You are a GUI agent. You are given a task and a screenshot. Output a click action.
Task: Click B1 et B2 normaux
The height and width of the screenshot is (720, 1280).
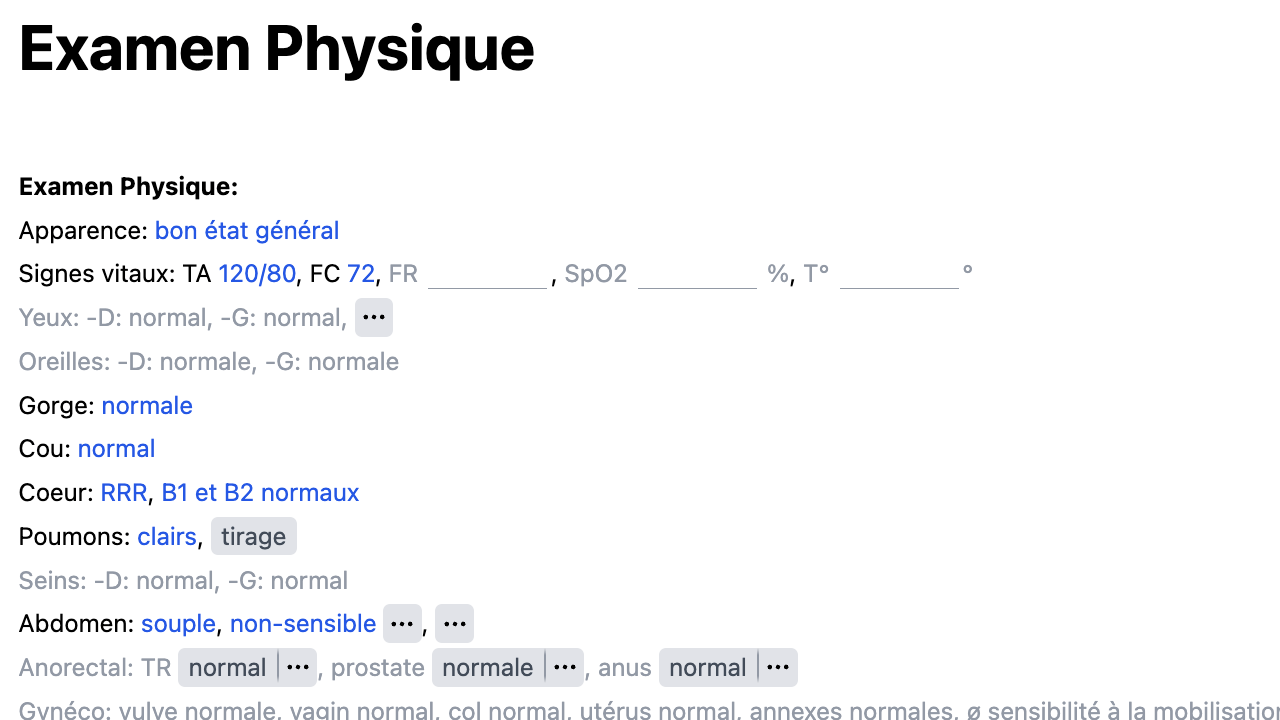point(260,492)
